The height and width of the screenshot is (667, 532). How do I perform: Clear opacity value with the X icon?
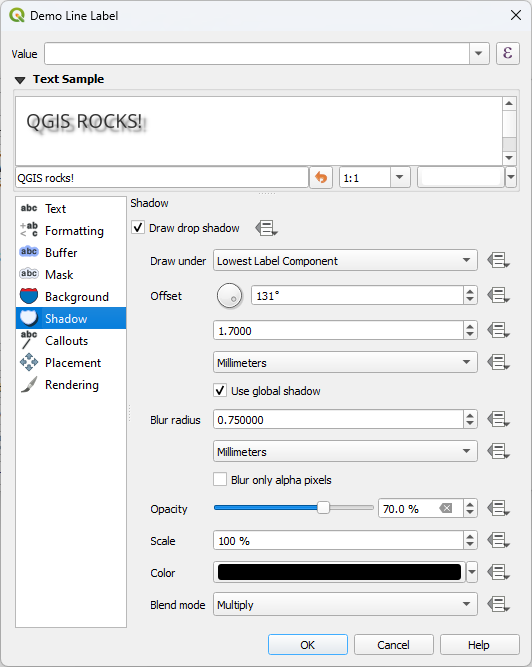(446, 508)
